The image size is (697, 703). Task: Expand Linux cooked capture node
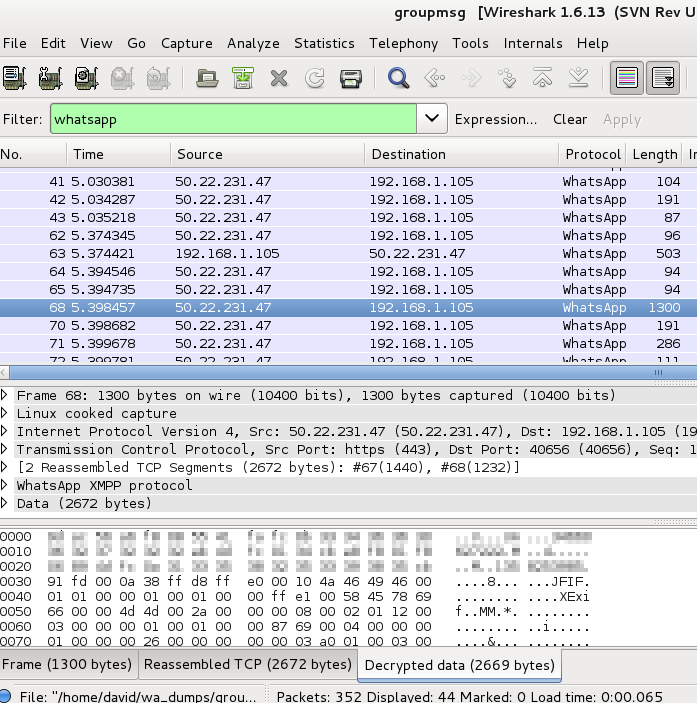click(4, 413)
